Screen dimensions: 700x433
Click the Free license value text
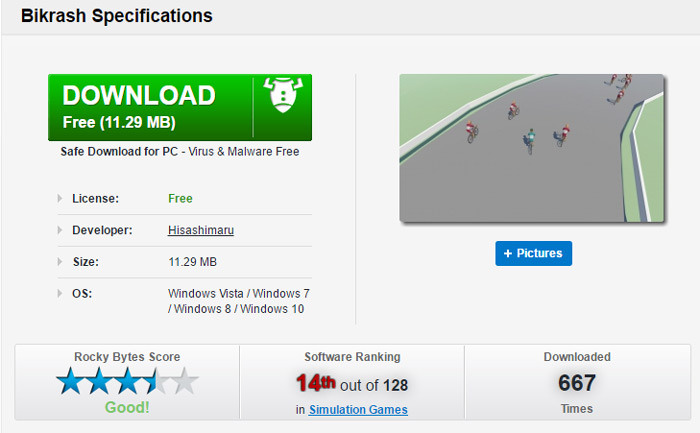click(180, 199)
